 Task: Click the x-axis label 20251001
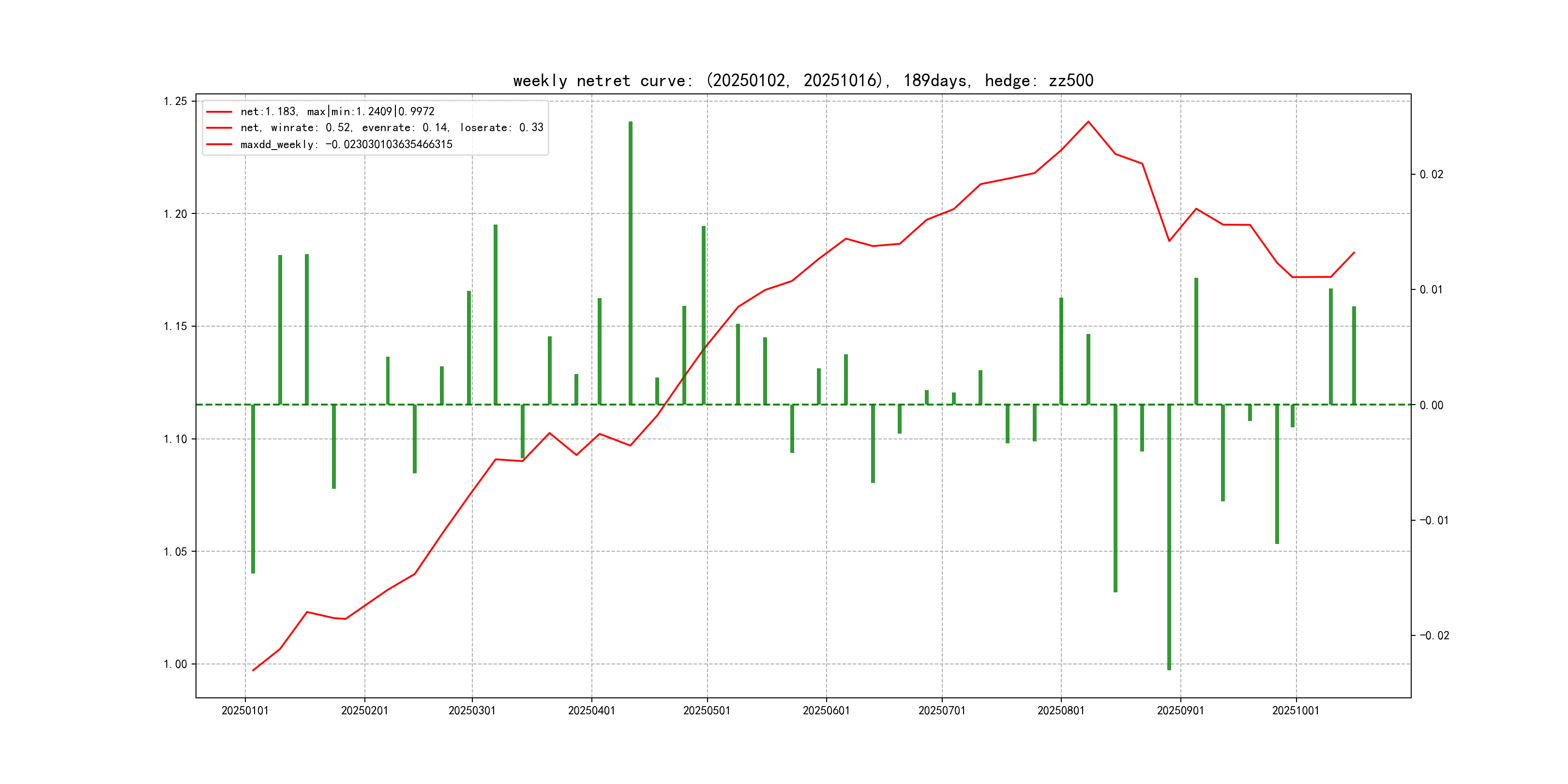point(1296,710)
